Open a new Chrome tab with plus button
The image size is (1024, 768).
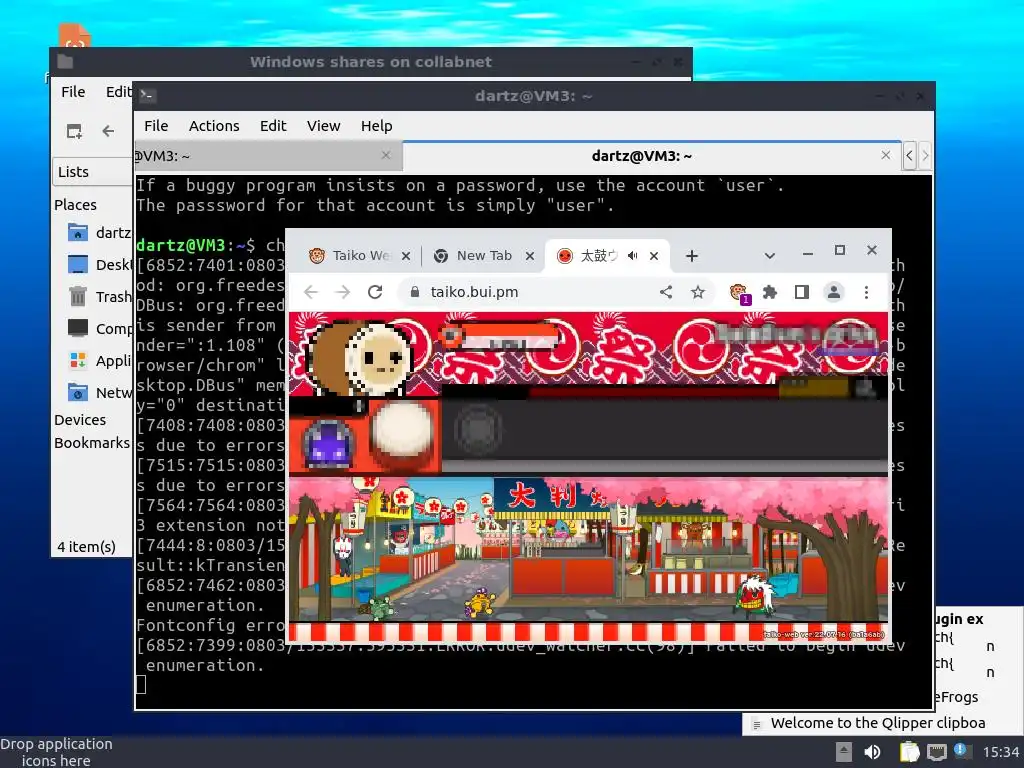coord(692,255)
